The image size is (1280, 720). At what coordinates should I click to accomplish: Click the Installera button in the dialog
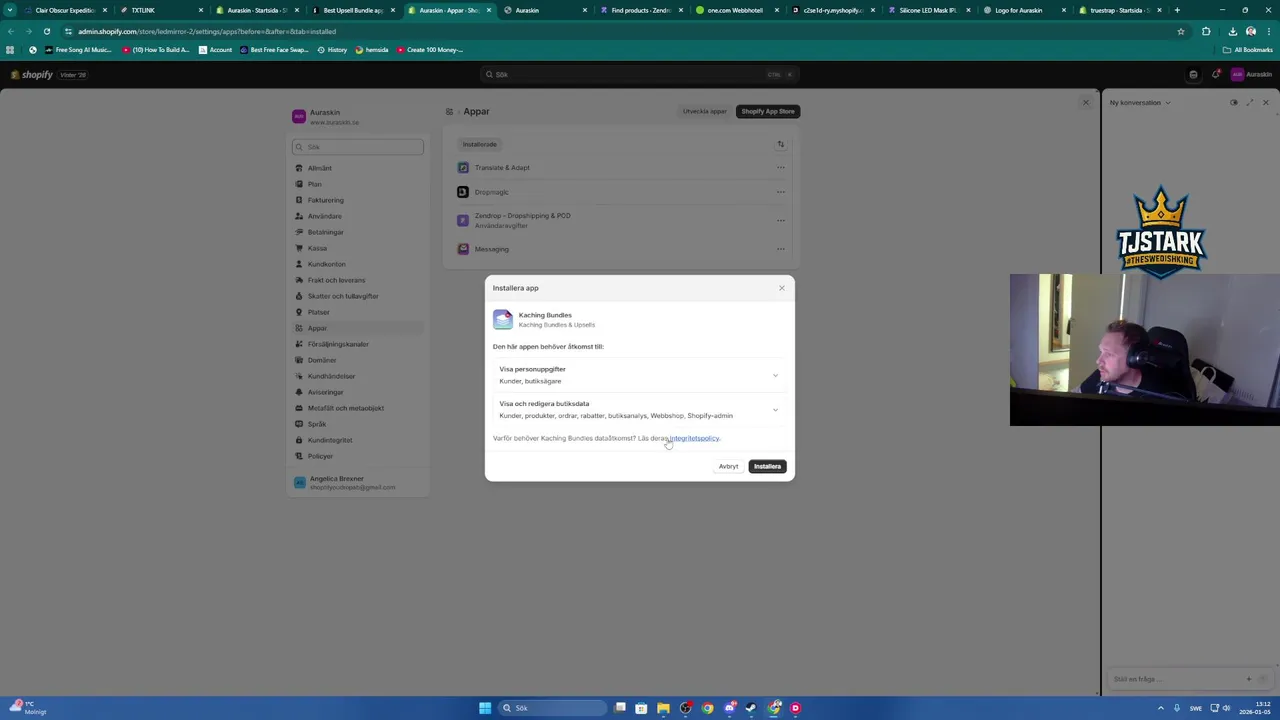(767, 466)
